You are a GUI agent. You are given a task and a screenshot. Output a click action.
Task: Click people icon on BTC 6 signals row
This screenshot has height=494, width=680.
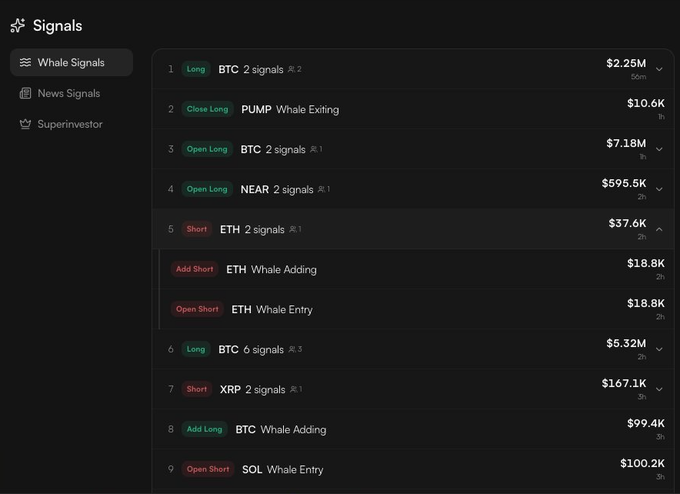tap(292, 349)
